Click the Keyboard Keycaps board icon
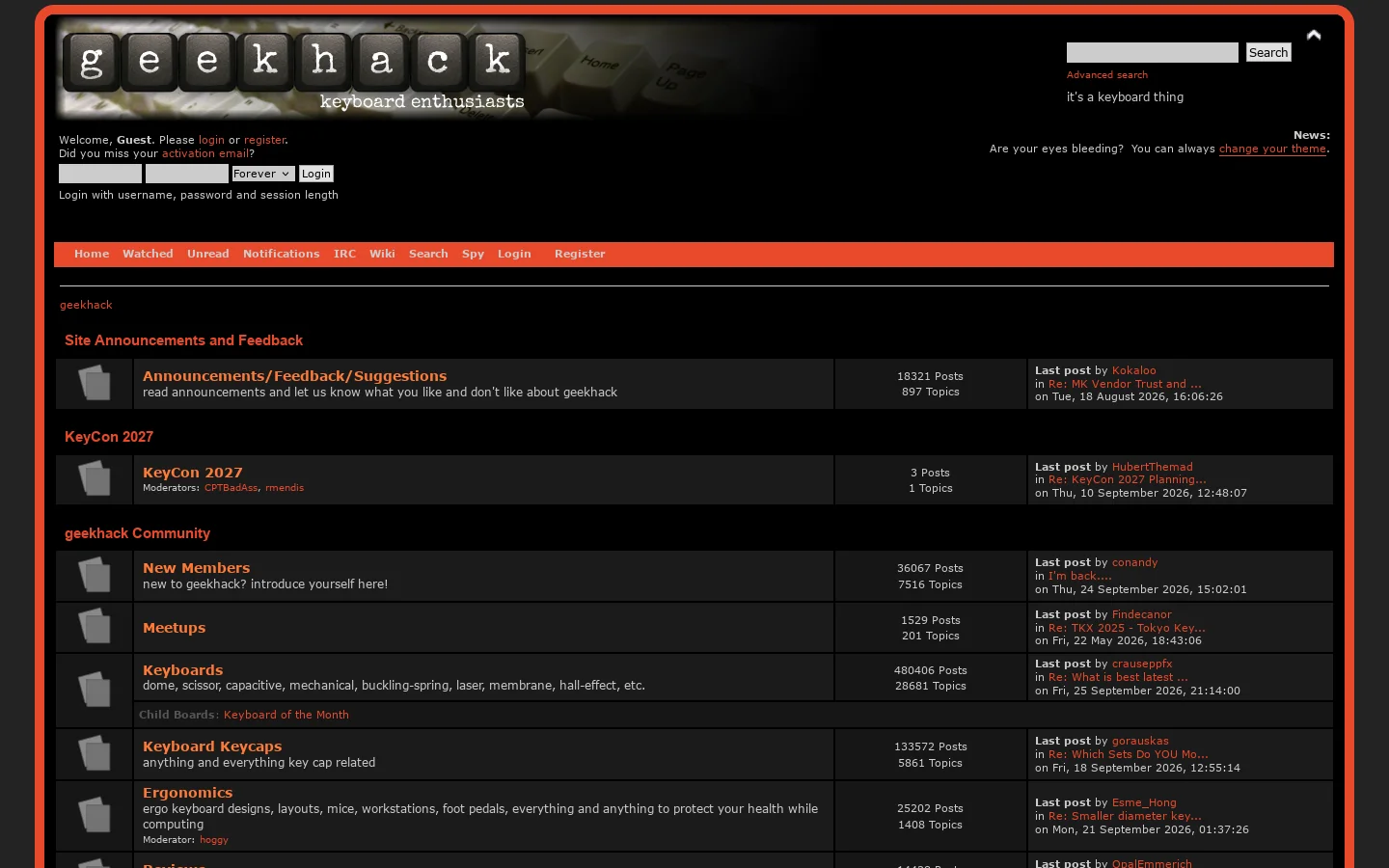Screen dimensions: 1389x868 [x=94, y=753]
